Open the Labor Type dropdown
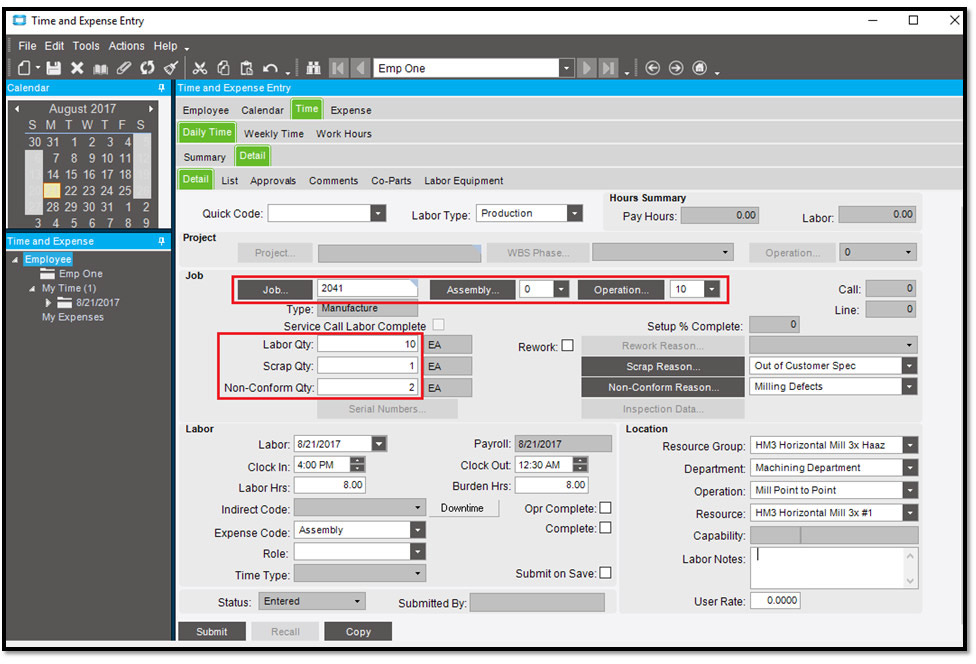This screenshot has width=976, height=664. pyautogui.click(x=576, y=213)
